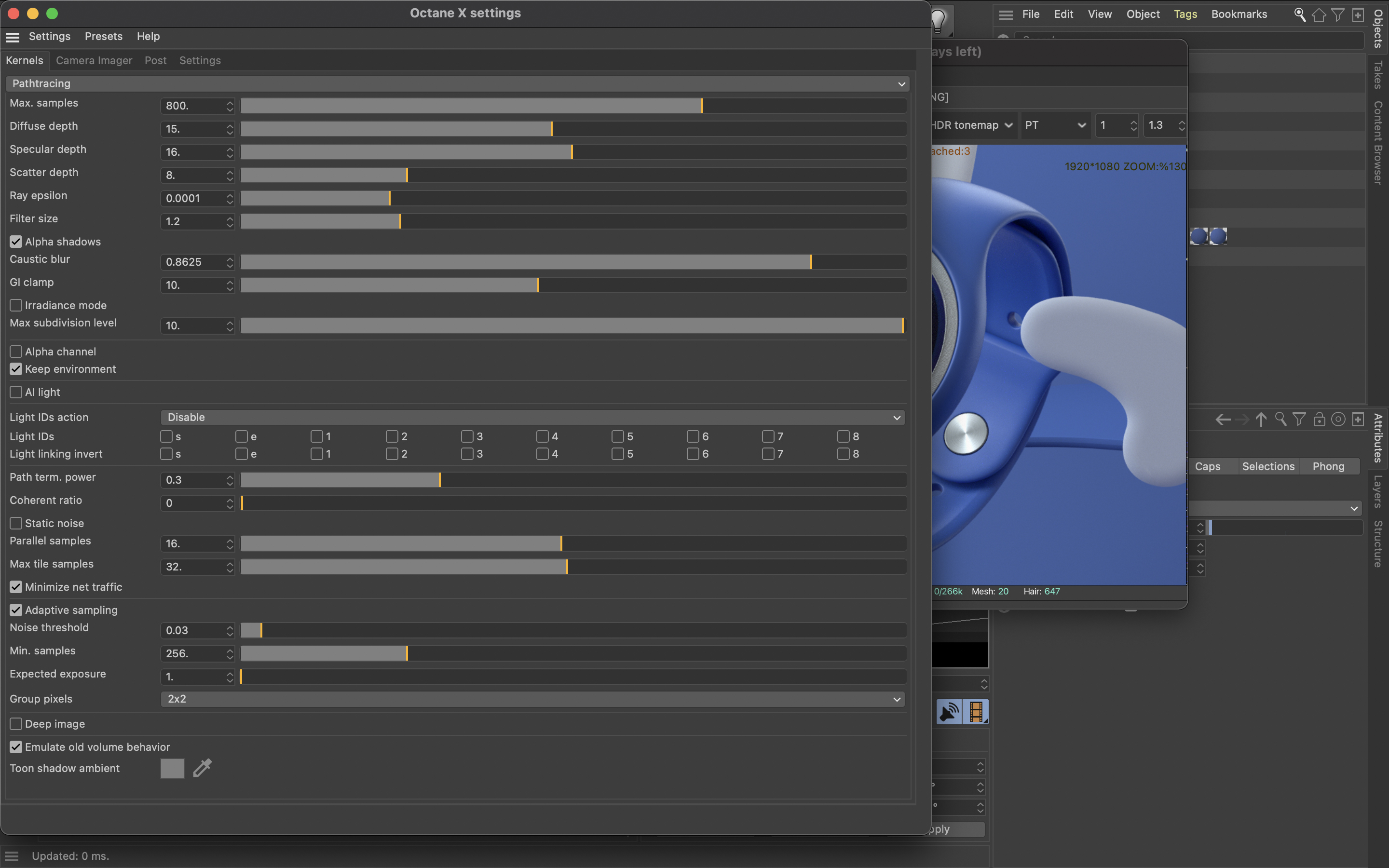Open Presets menu

coord(103,37)
